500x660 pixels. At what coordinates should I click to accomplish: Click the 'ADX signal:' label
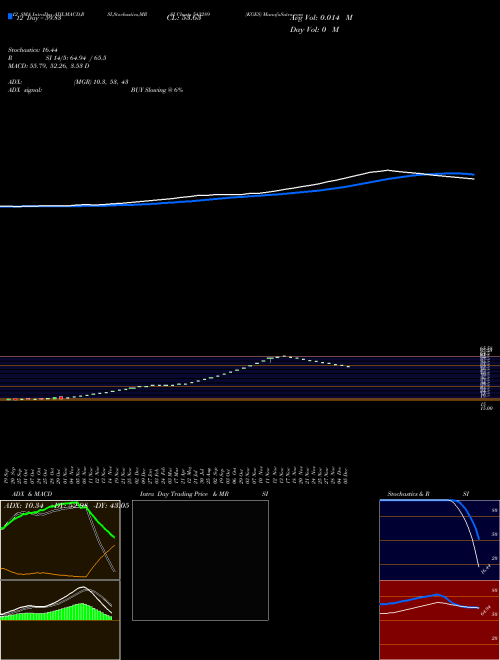(x=25, y=90)
